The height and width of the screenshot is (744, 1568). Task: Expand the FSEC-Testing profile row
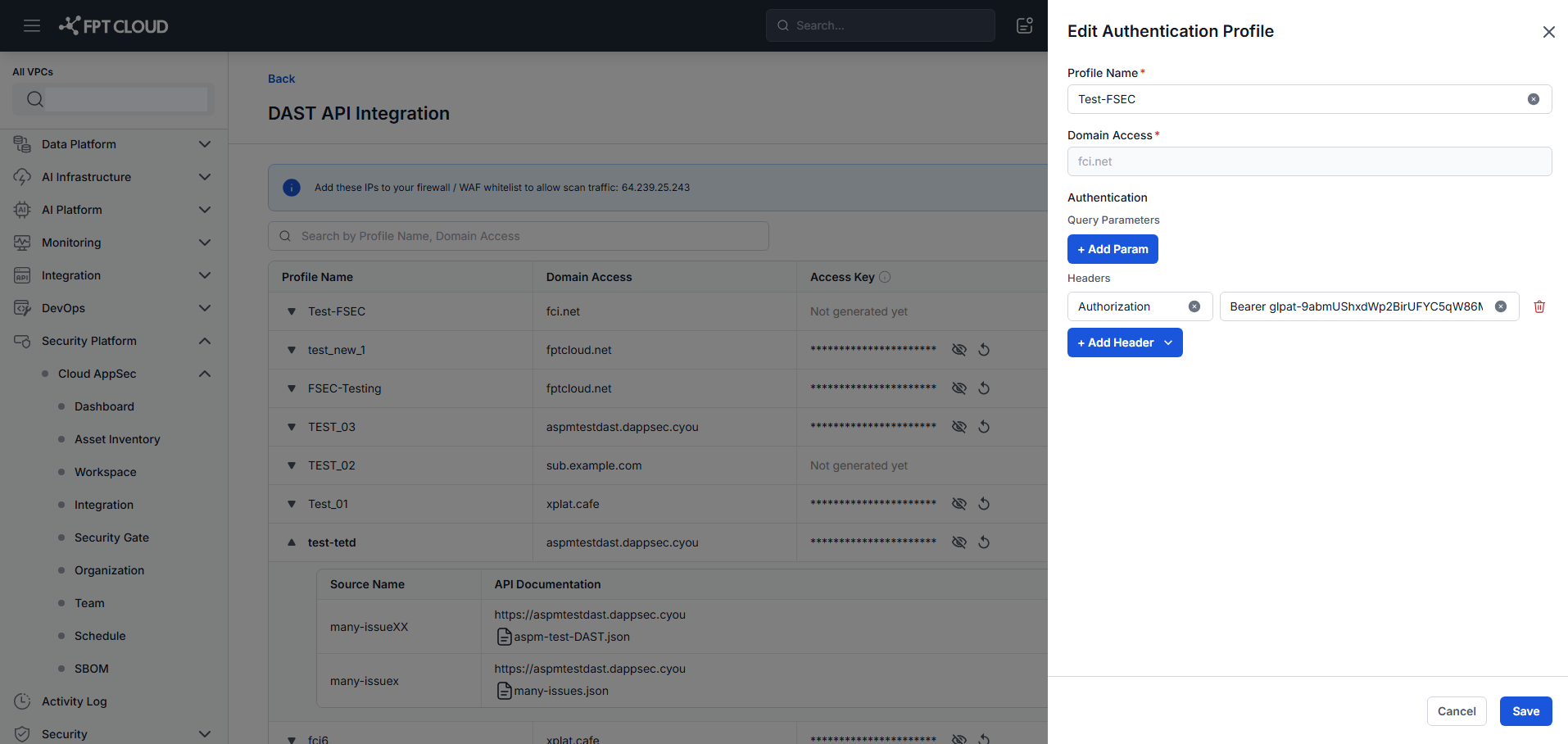[x=292, y=388]
